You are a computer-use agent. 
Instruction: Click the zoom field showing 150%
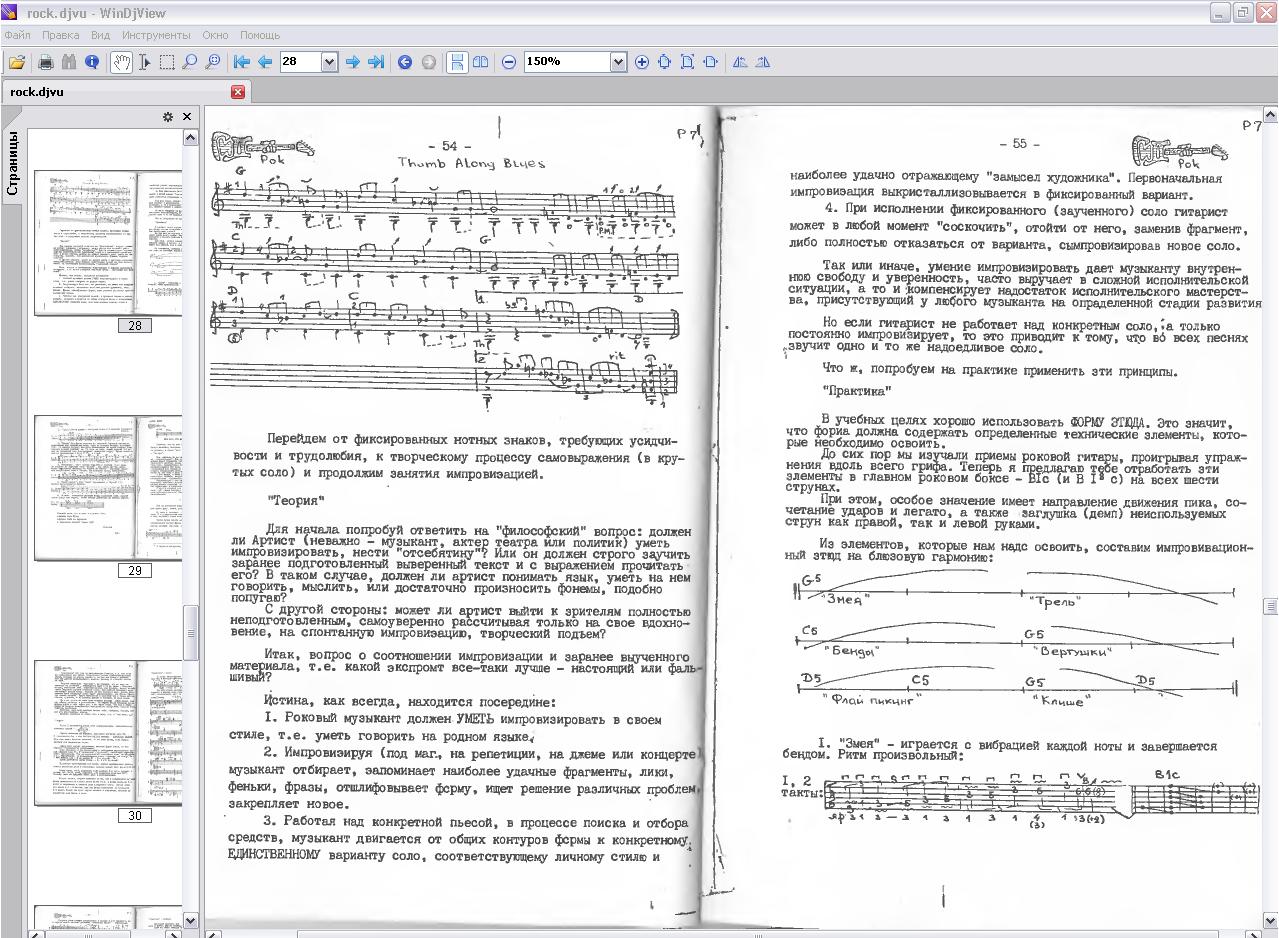coord(567,62)
